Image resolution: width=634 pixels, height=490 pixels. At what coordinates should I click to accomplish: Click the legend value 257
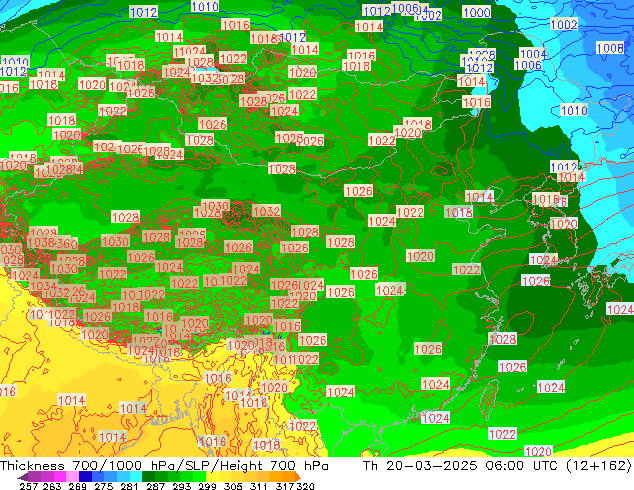click(x=29, y=486)
